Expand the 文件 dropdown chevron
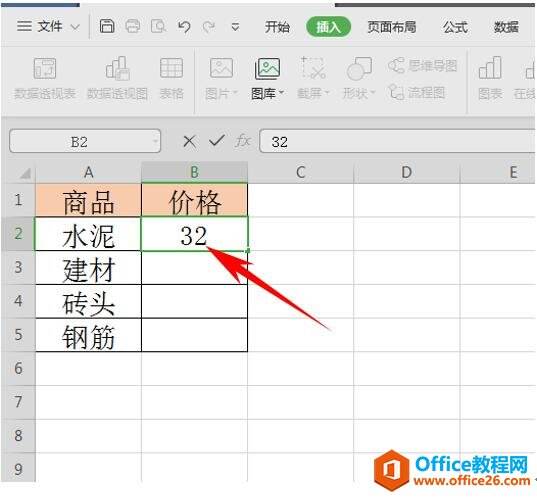Image resolution: width=537 pixels, height=498 pixels. tap(75, 27)
